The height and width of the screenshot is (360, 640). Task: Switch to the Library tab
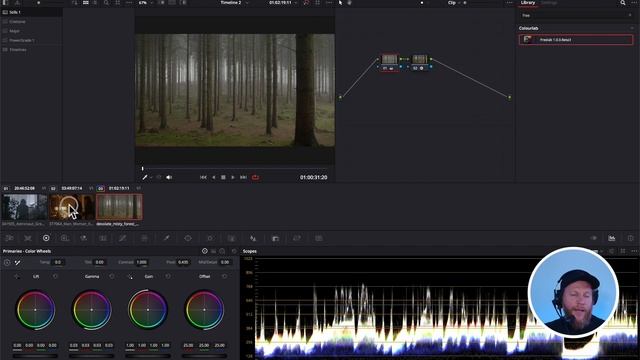click(x=528, y=3)
